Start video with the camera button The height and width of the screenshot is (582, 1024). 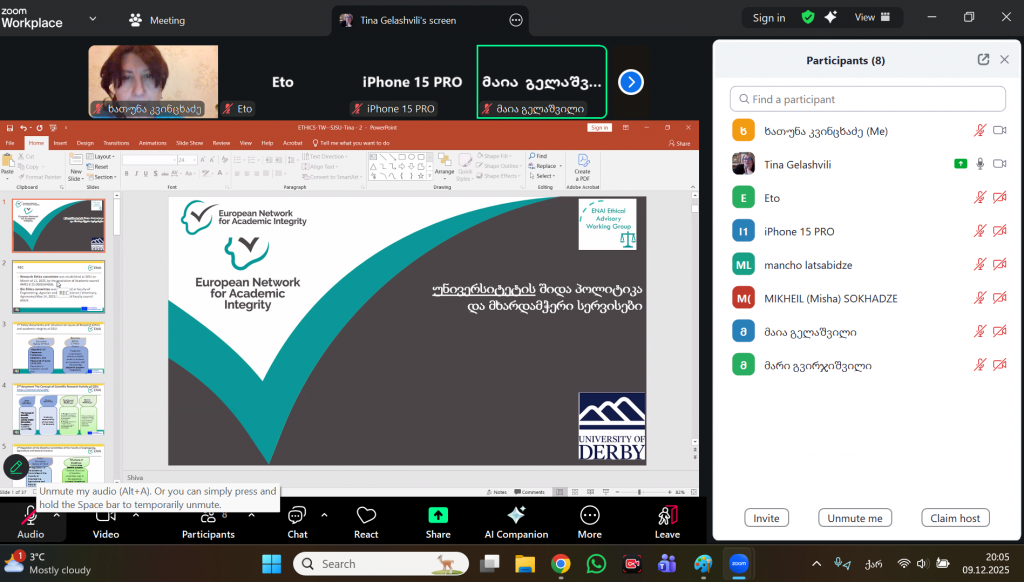[x=105, y=515]
